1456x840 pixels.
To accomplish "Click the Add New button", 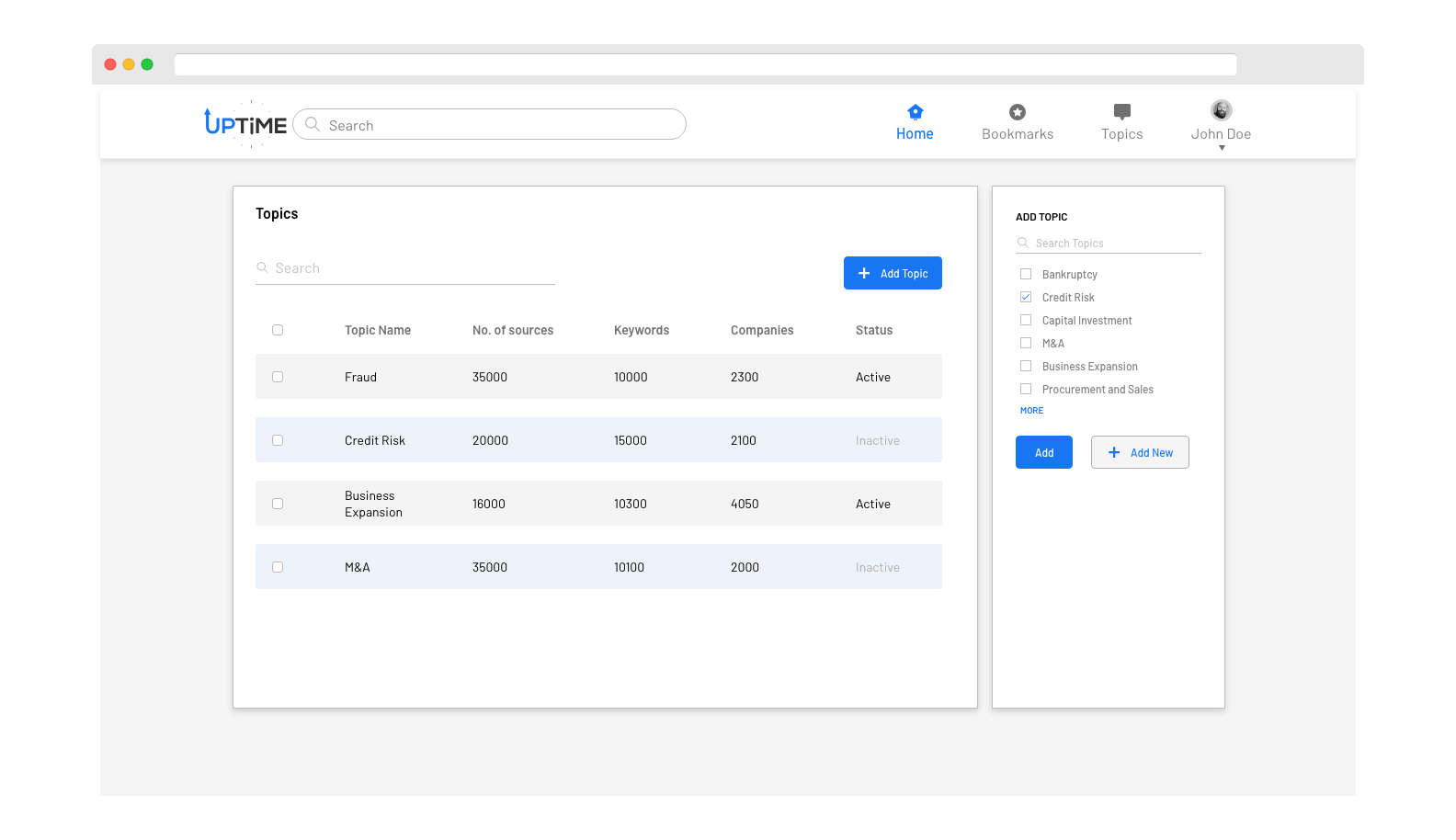I will 1140,452.
